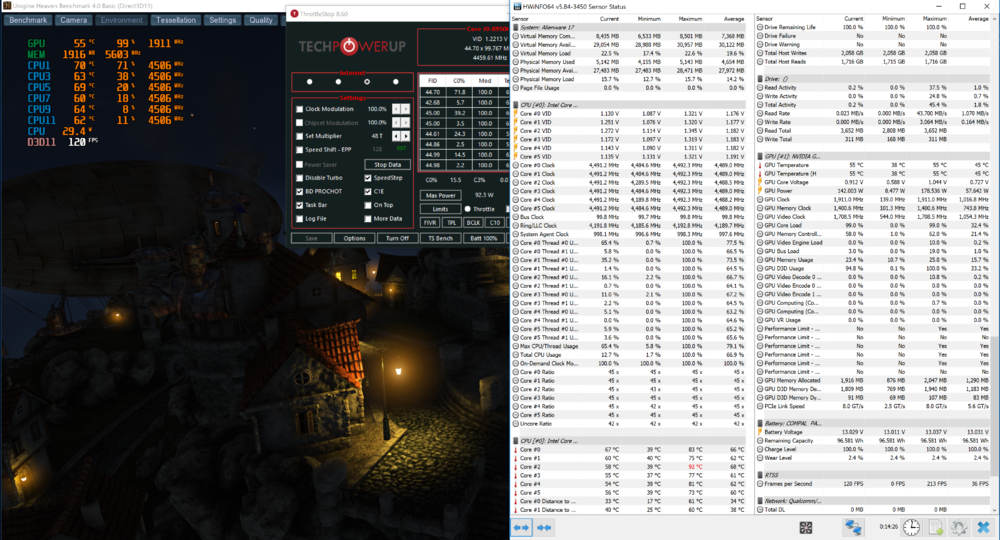Start sensor logging with the log file icon

tap(935, 526)
